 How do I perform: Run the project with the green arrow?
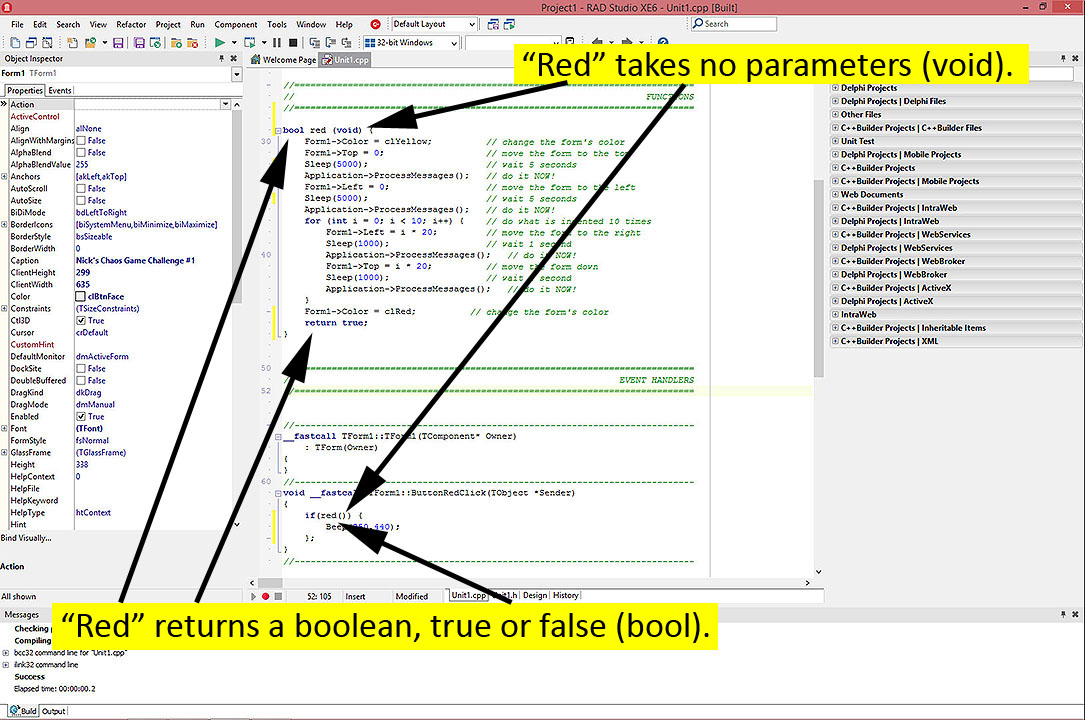[219, 43]
